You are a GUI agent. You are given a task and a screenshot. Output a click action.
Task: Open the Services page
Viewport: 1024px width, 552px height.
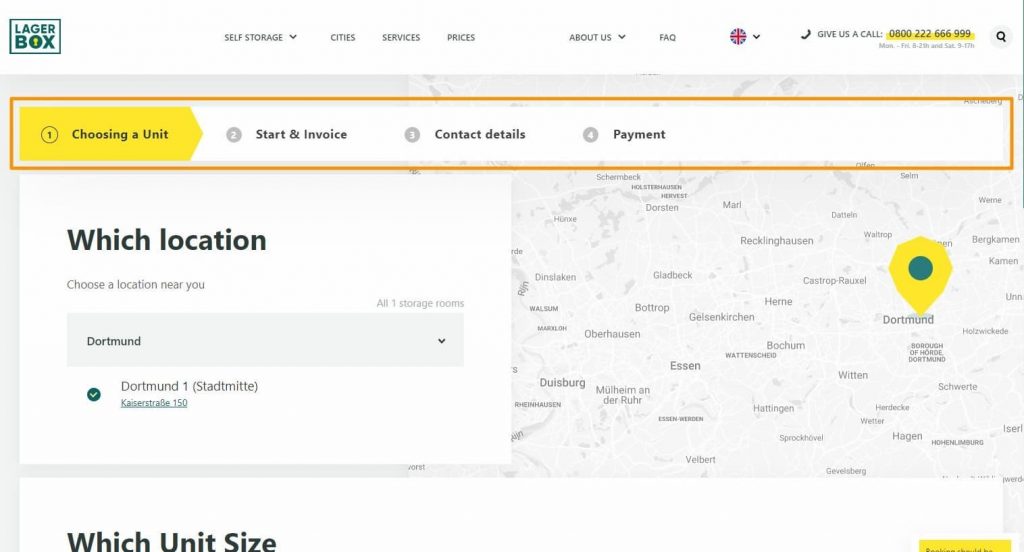click(x=401, y=37)
